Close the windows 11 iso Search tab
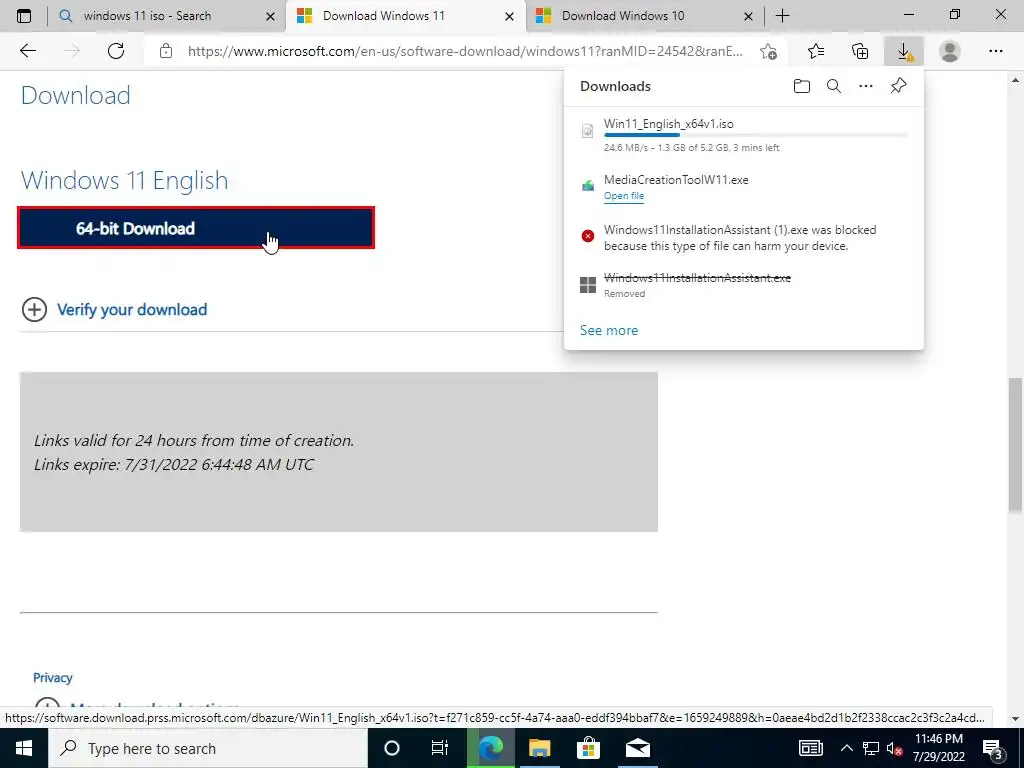This screenshot has width=1024, height=768. pyautogui.click(x=270, y=16)
